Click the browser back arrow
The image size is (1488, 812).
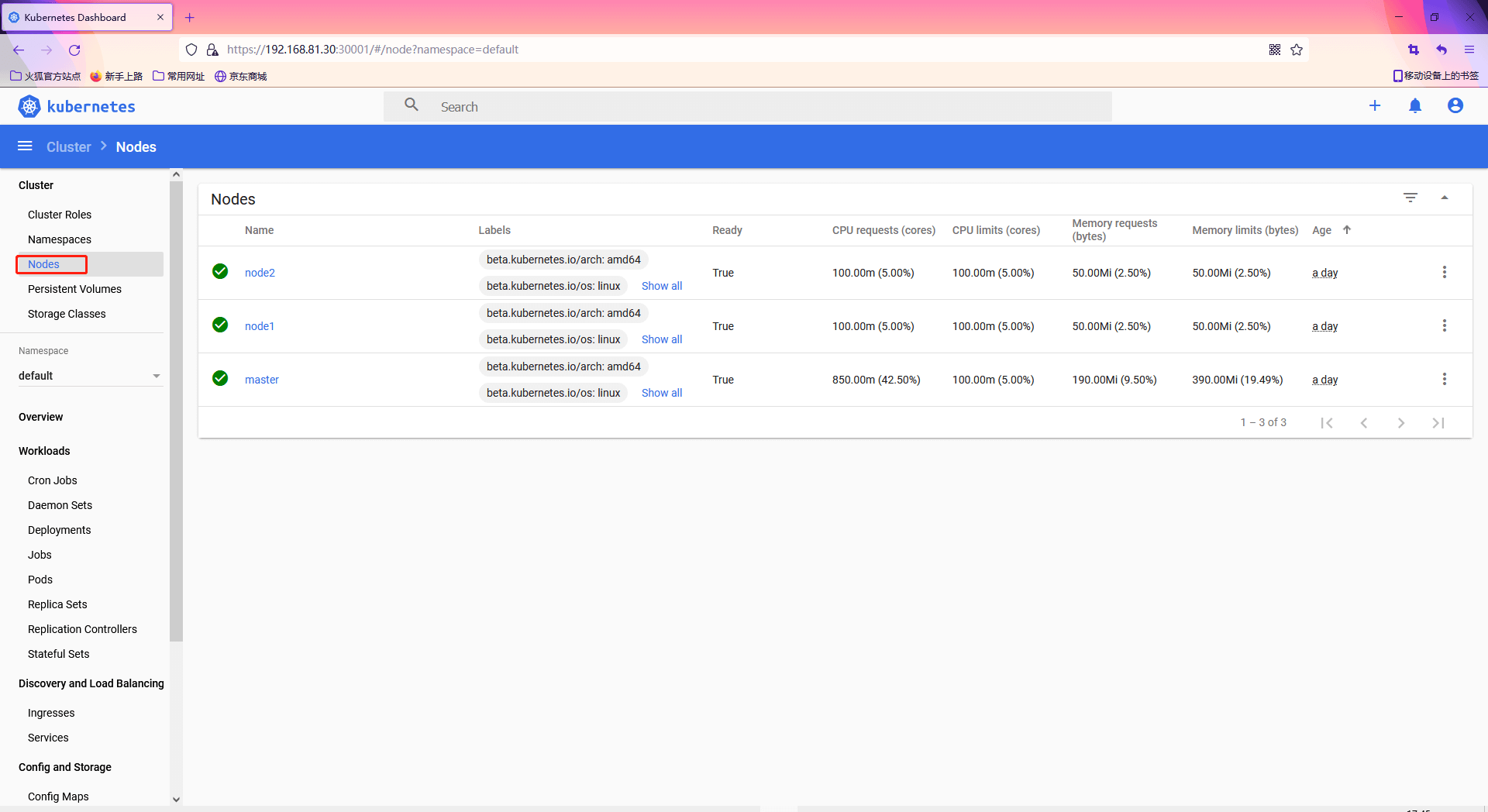coord(19,50)
